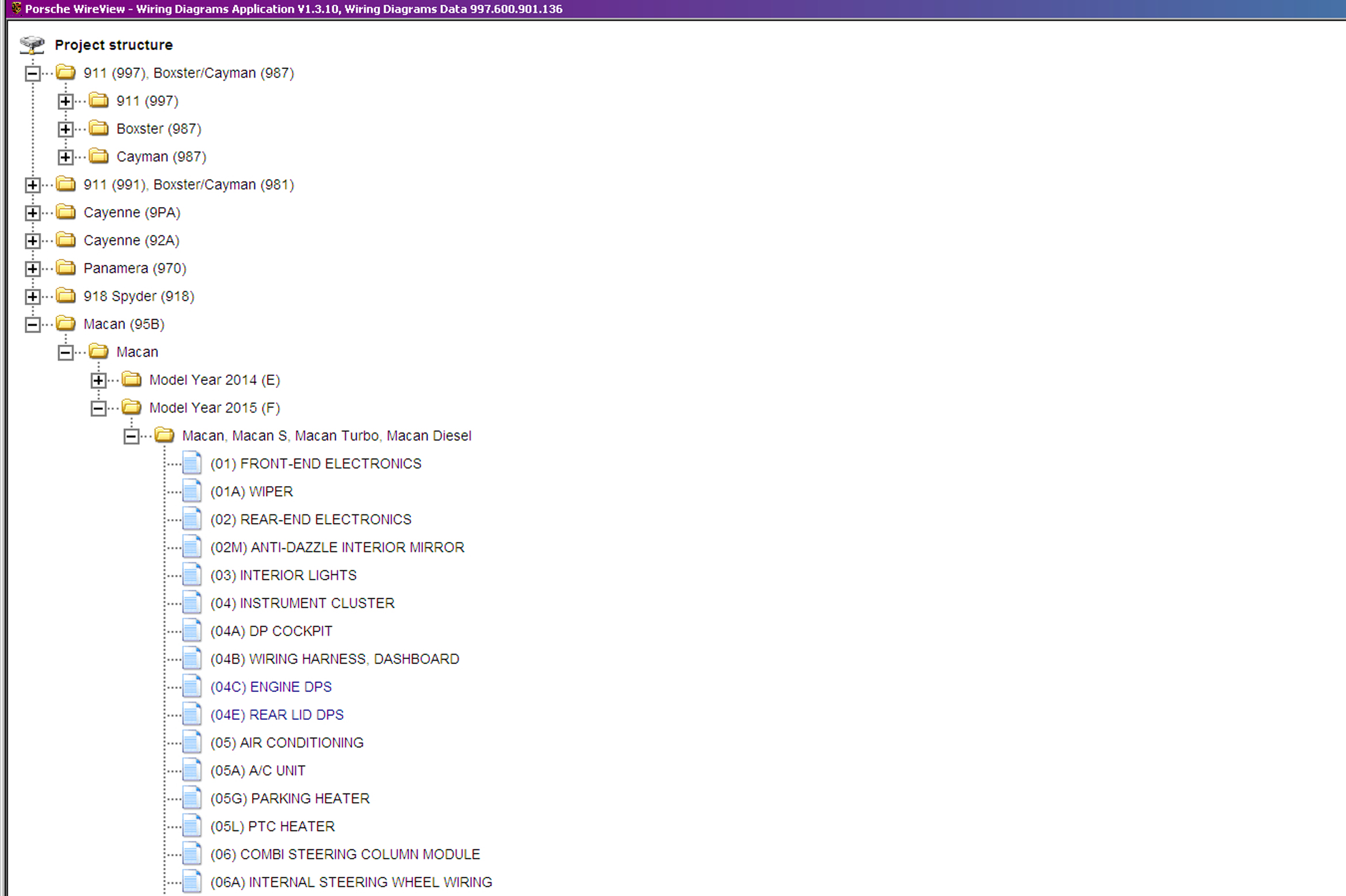Click the folder icon for Cayman (987)
Image resolution: width=1346 pixels, height=896 pixels.
[x=99, y=157]
